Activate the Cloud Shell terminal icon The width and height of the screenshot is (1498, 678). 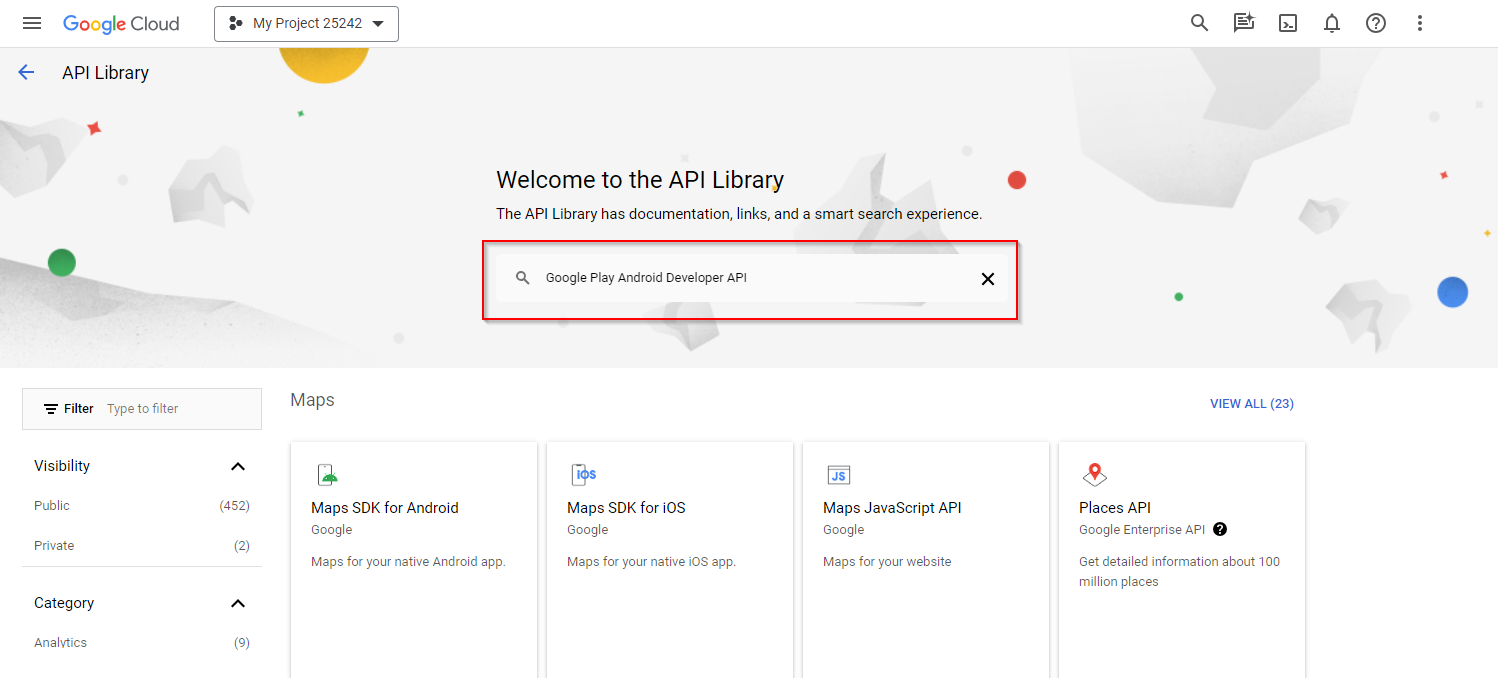(1288, 24)
